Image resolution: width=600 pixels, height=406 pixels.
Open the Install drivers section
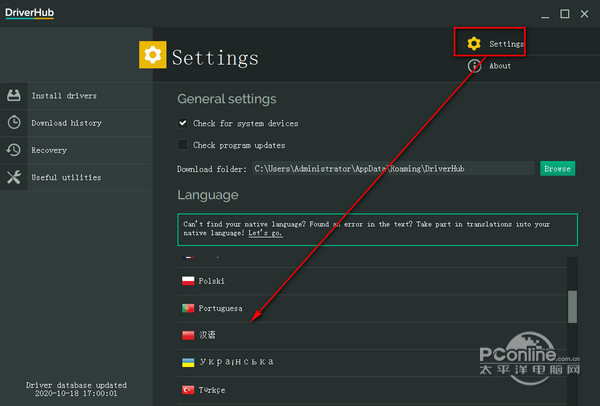pos(64,96)
